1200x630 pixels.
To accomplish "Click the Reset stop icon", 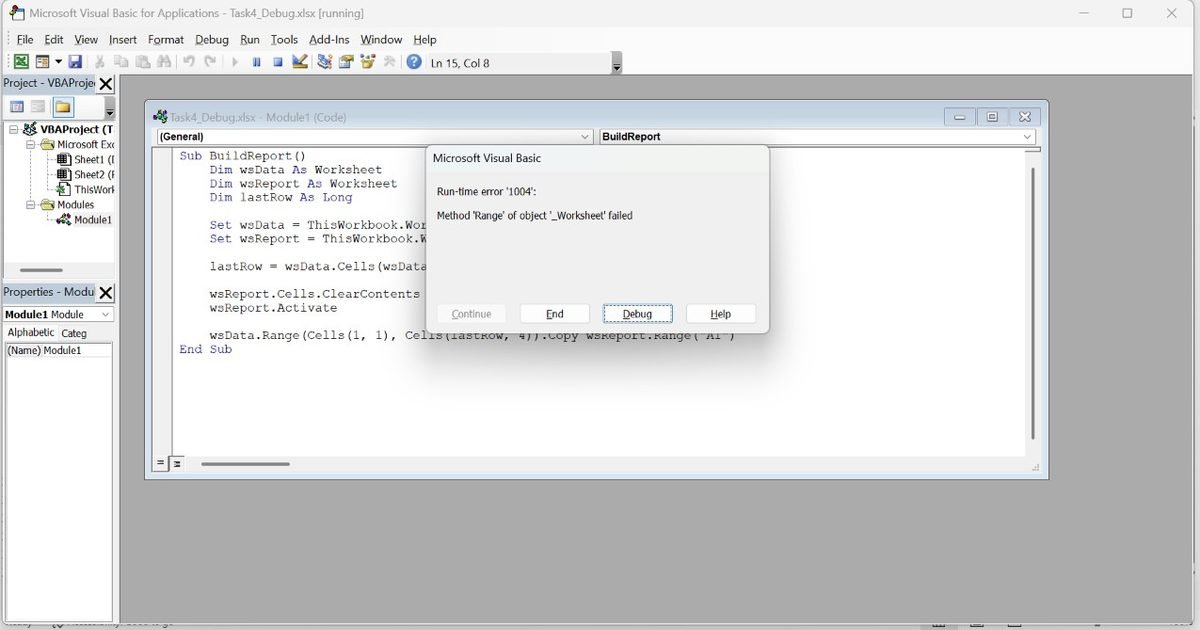I will (278, 62).
